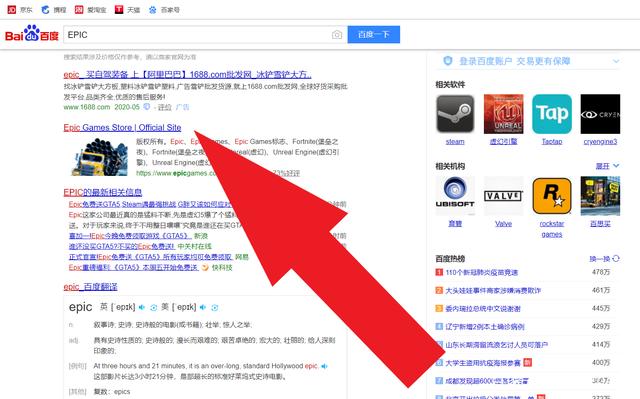Open the 百家号 bookmark
The width and height of the screenshot is (640, 399).
coord(164,10)
